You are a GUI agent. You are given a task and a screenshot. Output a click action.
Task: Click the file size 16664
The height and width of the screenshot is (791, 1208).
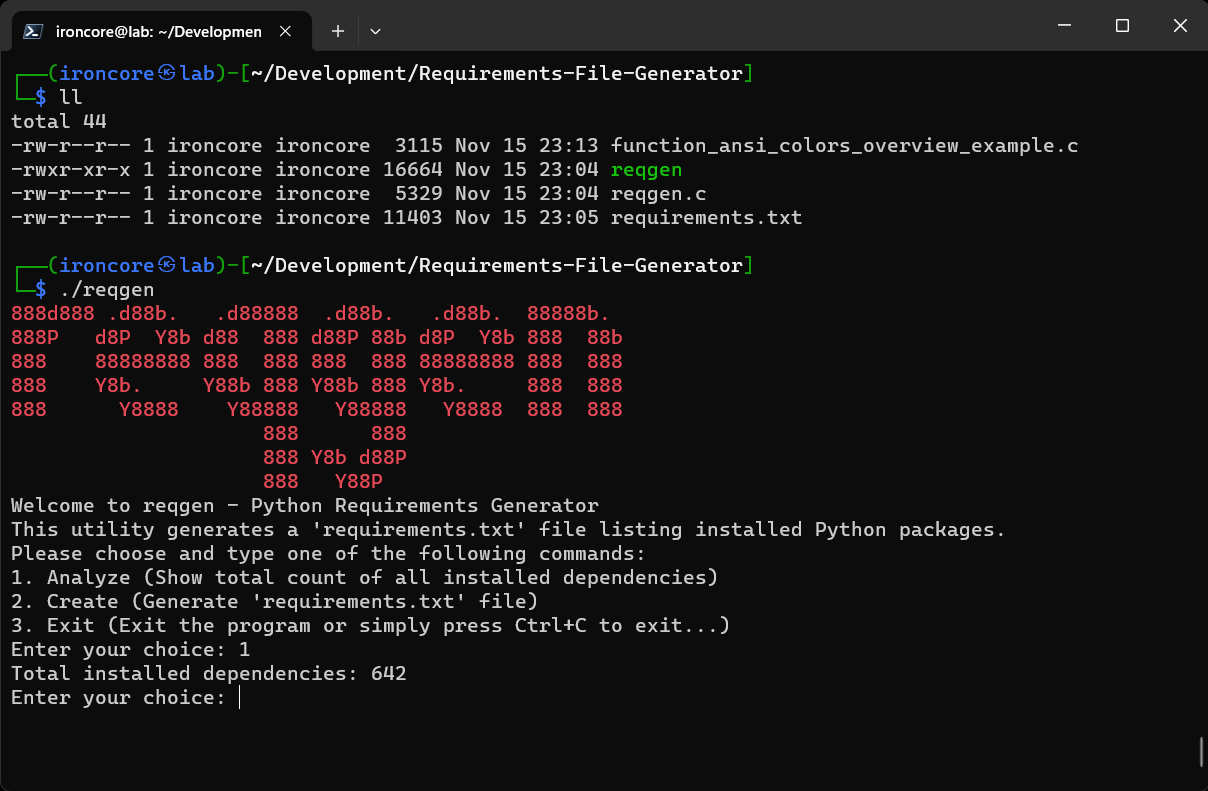click(x=413, y=170)
